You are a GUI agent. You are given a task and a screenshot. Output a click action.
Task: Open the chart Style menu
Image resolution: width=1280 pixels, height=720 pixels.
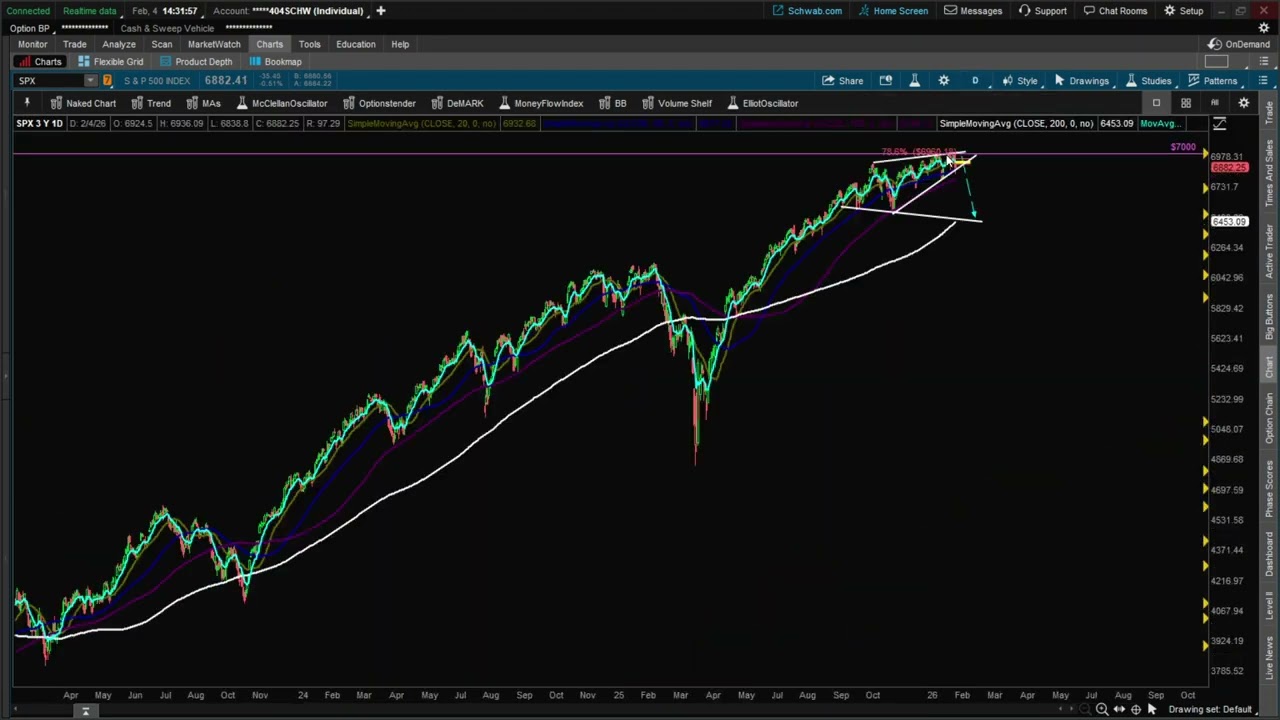pos(1019,81)
